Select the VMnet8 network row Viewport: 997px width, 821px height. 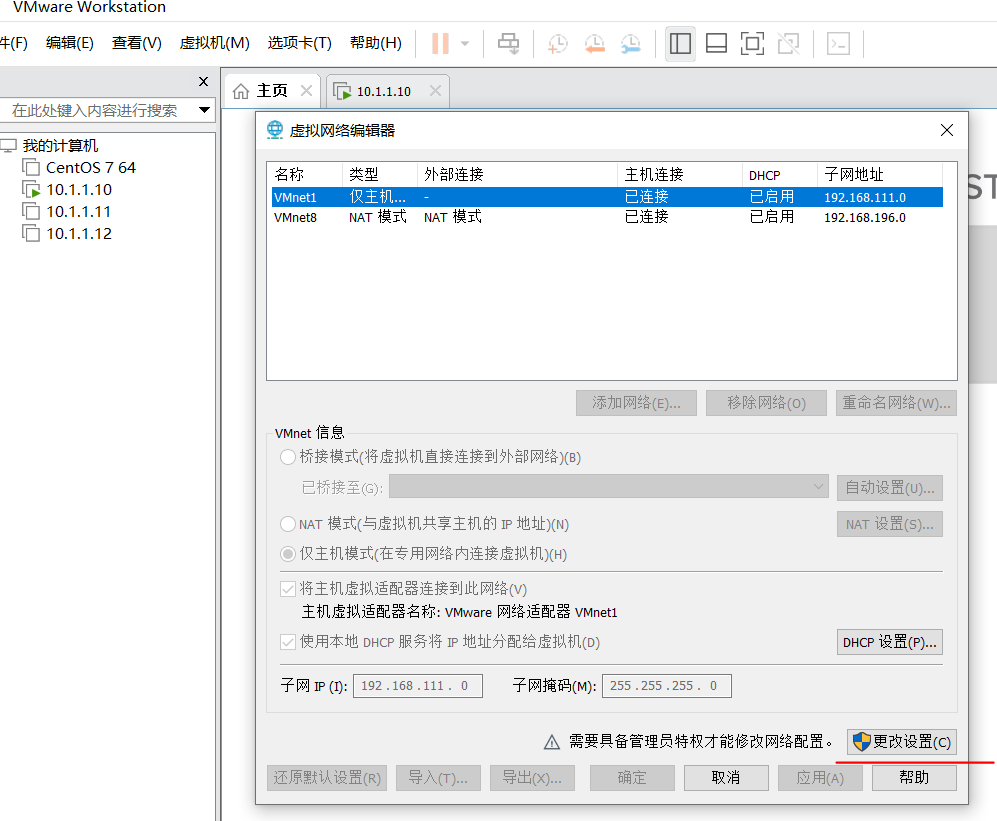click(x=607, y=217)
